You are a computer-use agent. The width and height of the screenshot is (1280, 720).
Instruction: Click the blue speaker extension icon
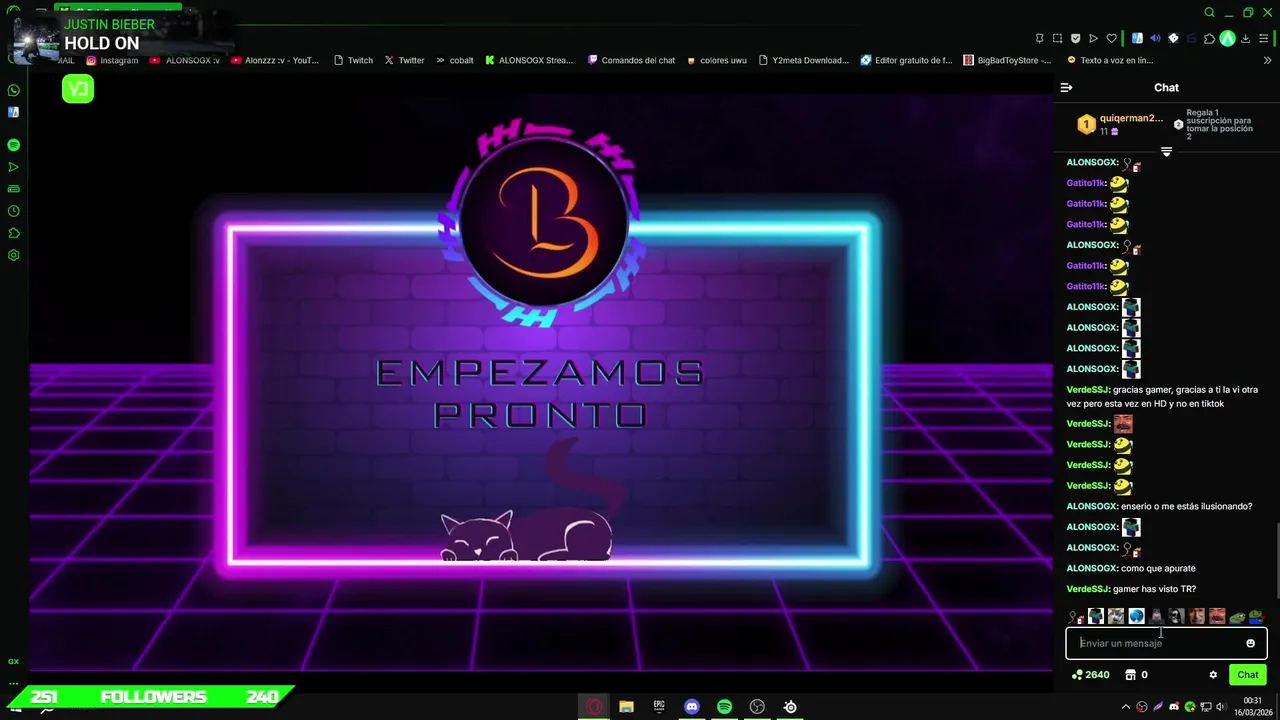(x=1155, y=38)
